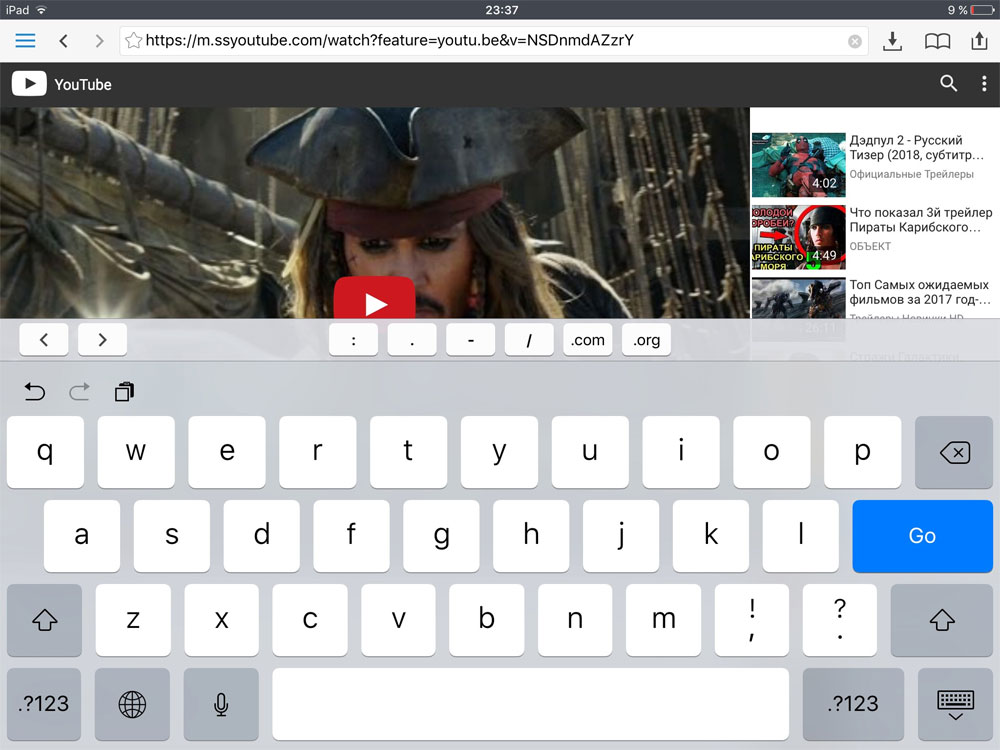
Task: Tap the colon shortcut key
Action: [353, 340]
